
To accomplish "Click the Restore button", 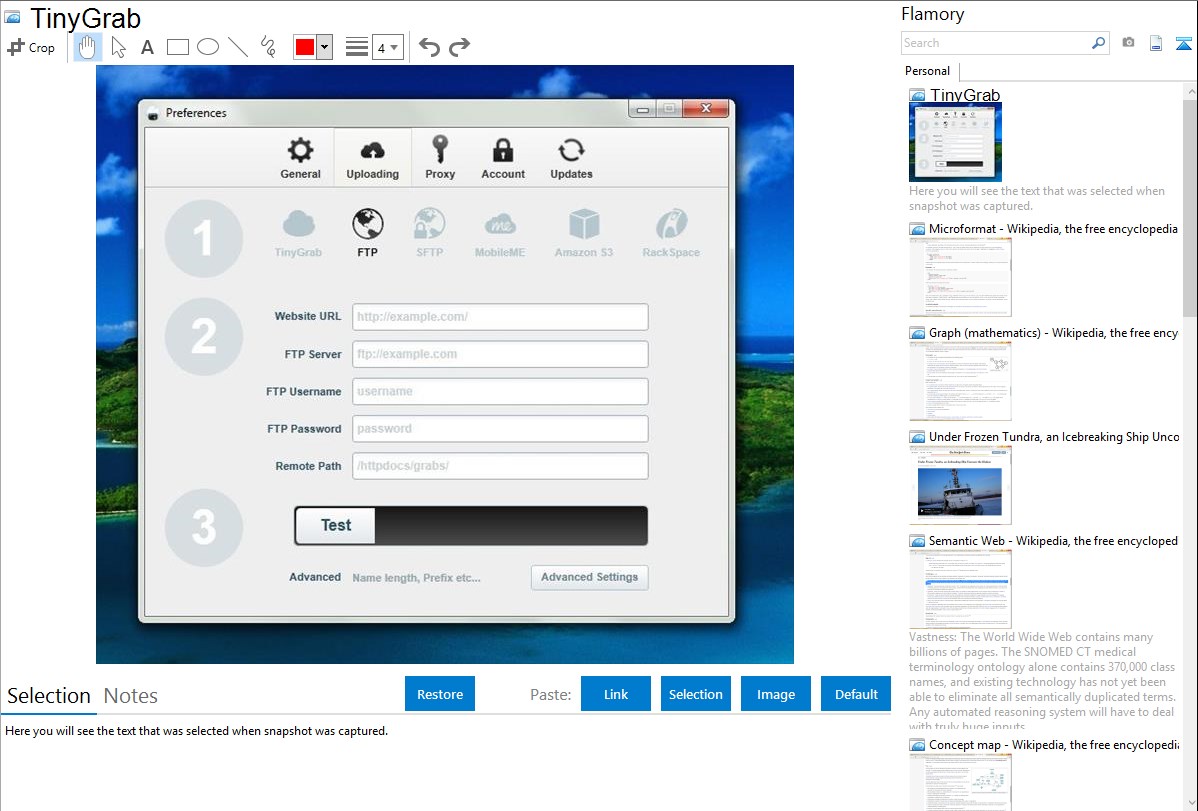I will tap(440, 694).
